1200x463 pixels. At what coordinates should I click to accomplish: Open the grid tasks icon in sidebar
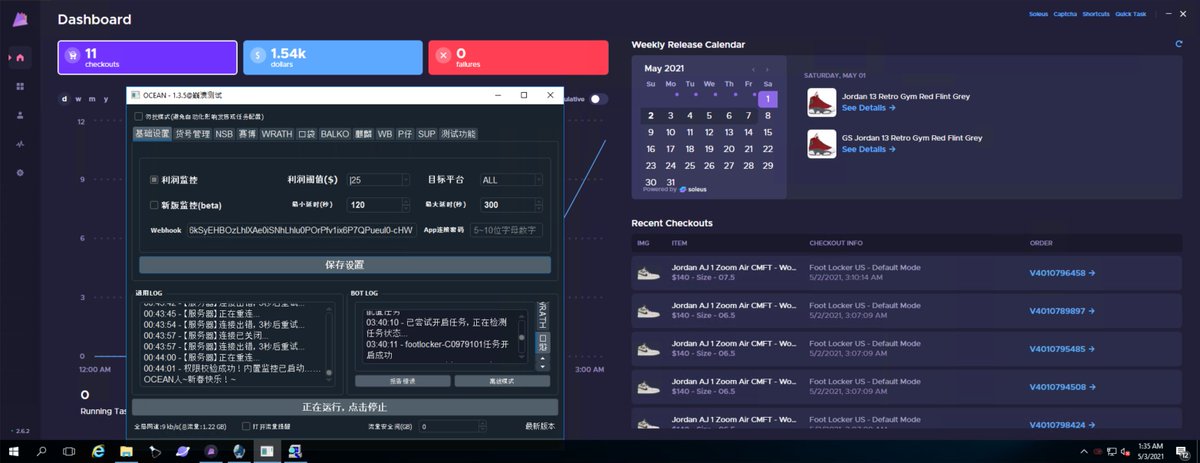(20, 87)
